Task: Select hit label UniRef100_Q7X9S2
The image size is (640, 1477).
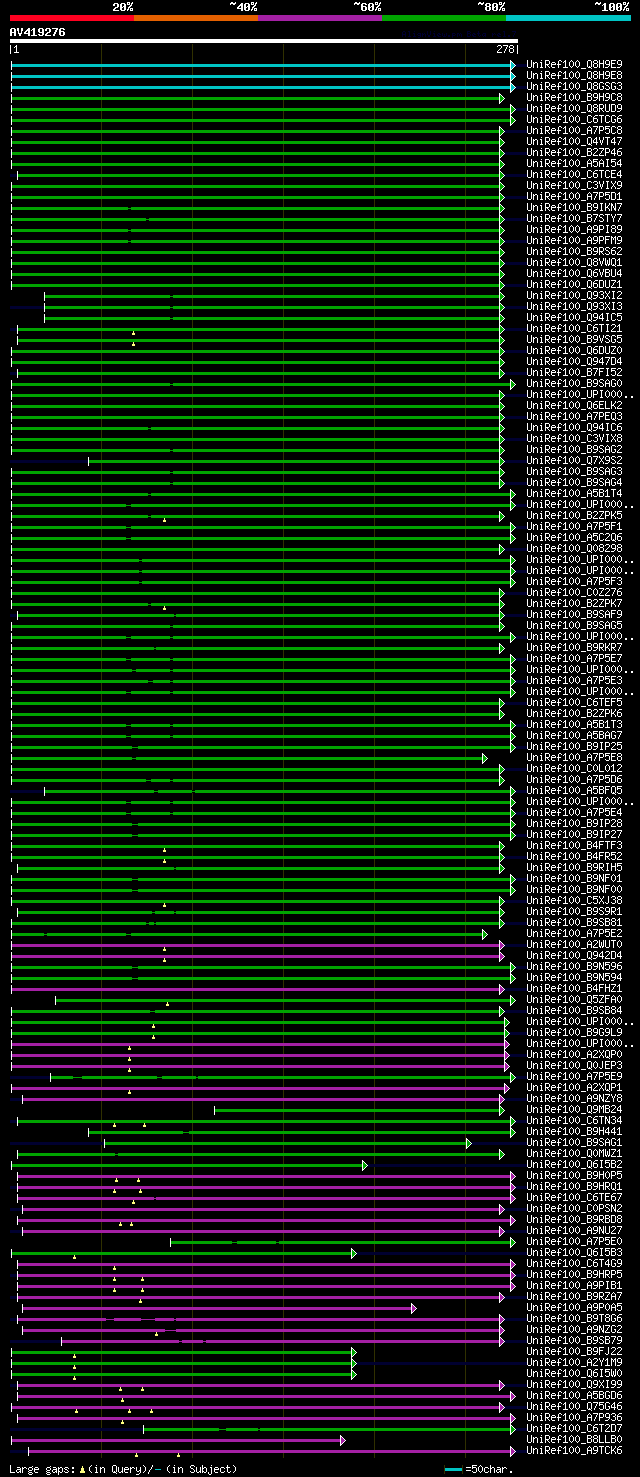Action: coord(574,460)
